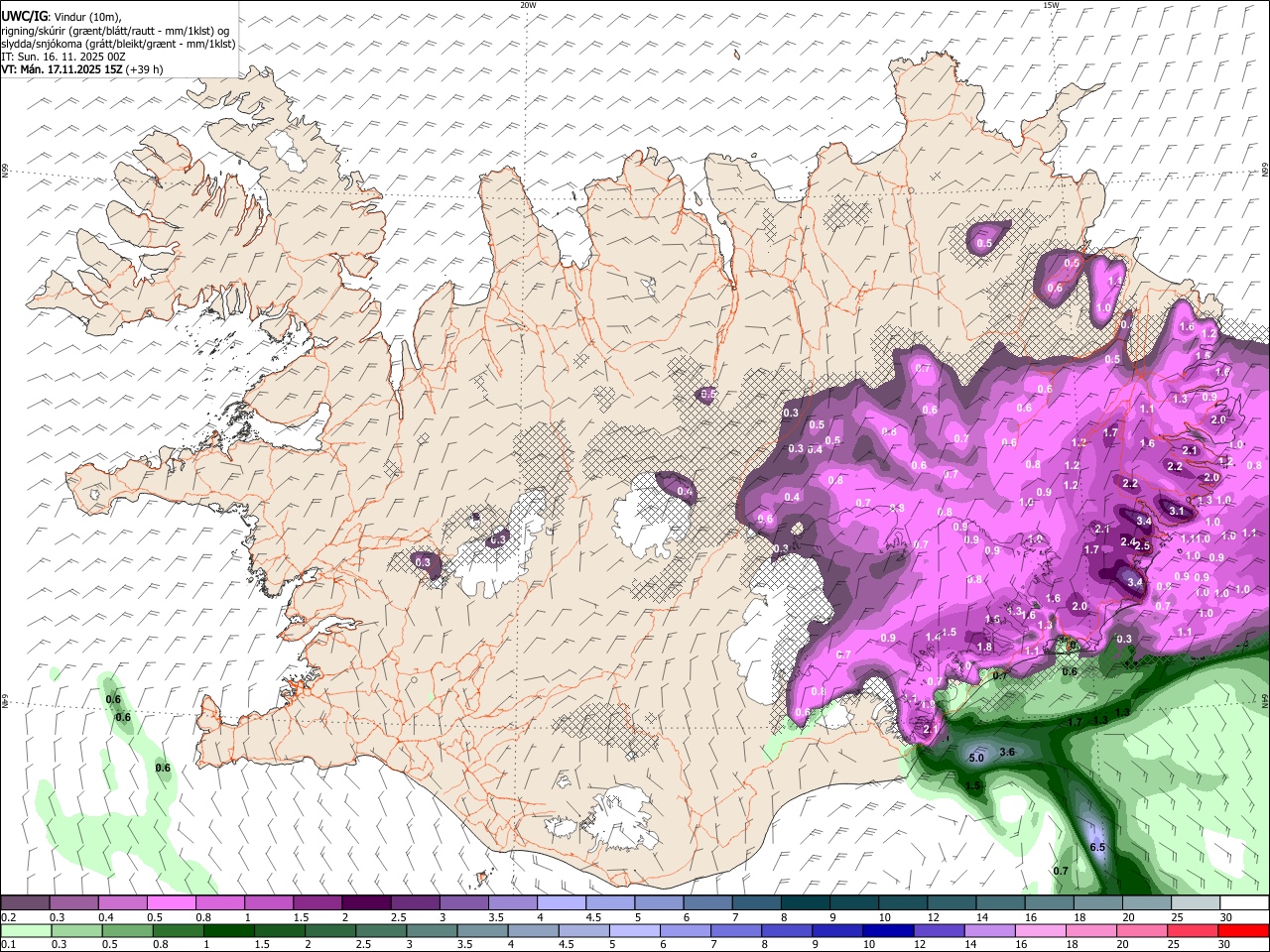Click the upper legend swatch between 20 and 25
The height and width of the screenshot is (952, 1270).
pos(1146,903)
